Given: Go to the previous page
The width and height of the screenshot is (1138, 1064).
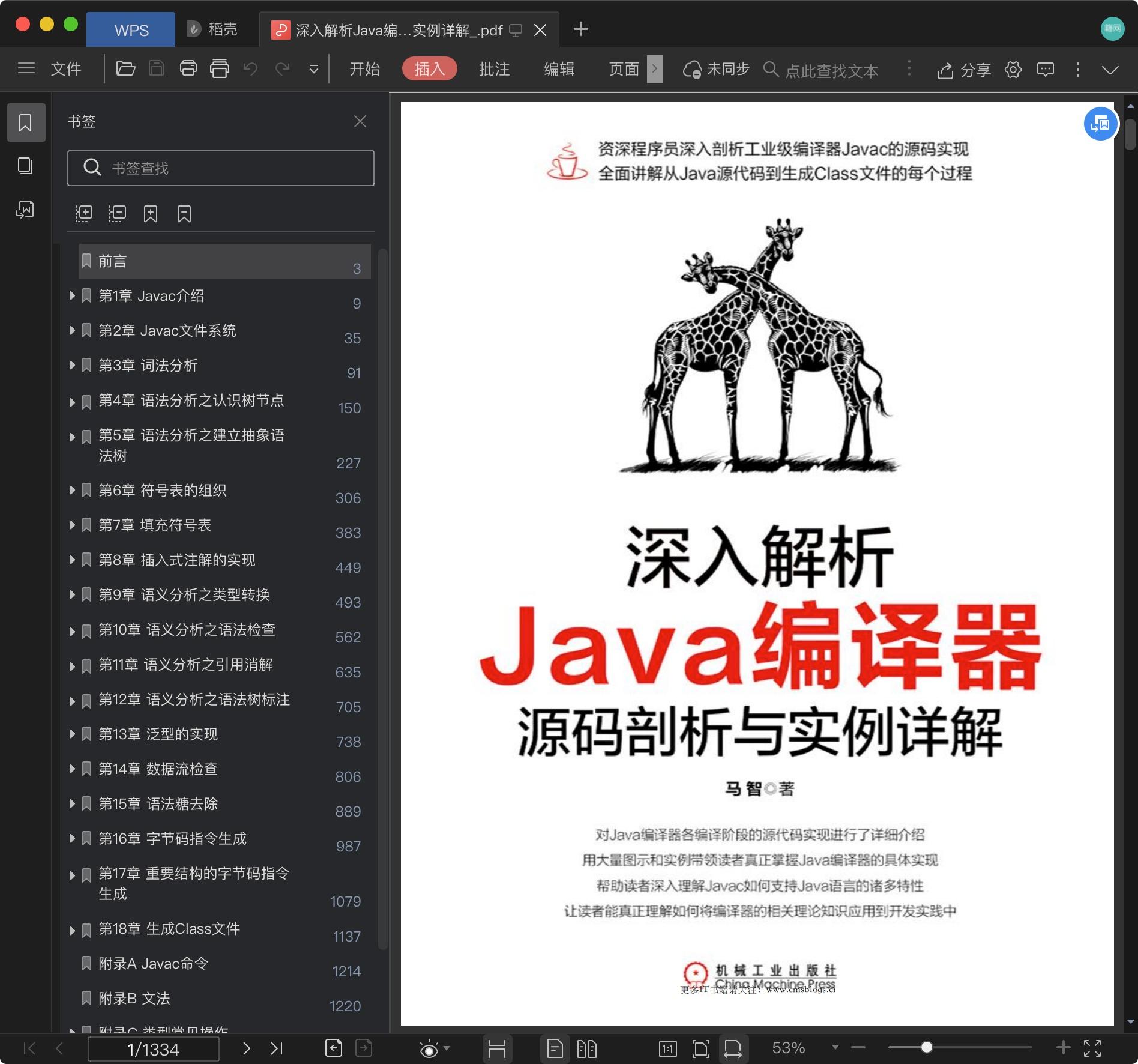Looking at the screenshot, I should point(59,1048).
